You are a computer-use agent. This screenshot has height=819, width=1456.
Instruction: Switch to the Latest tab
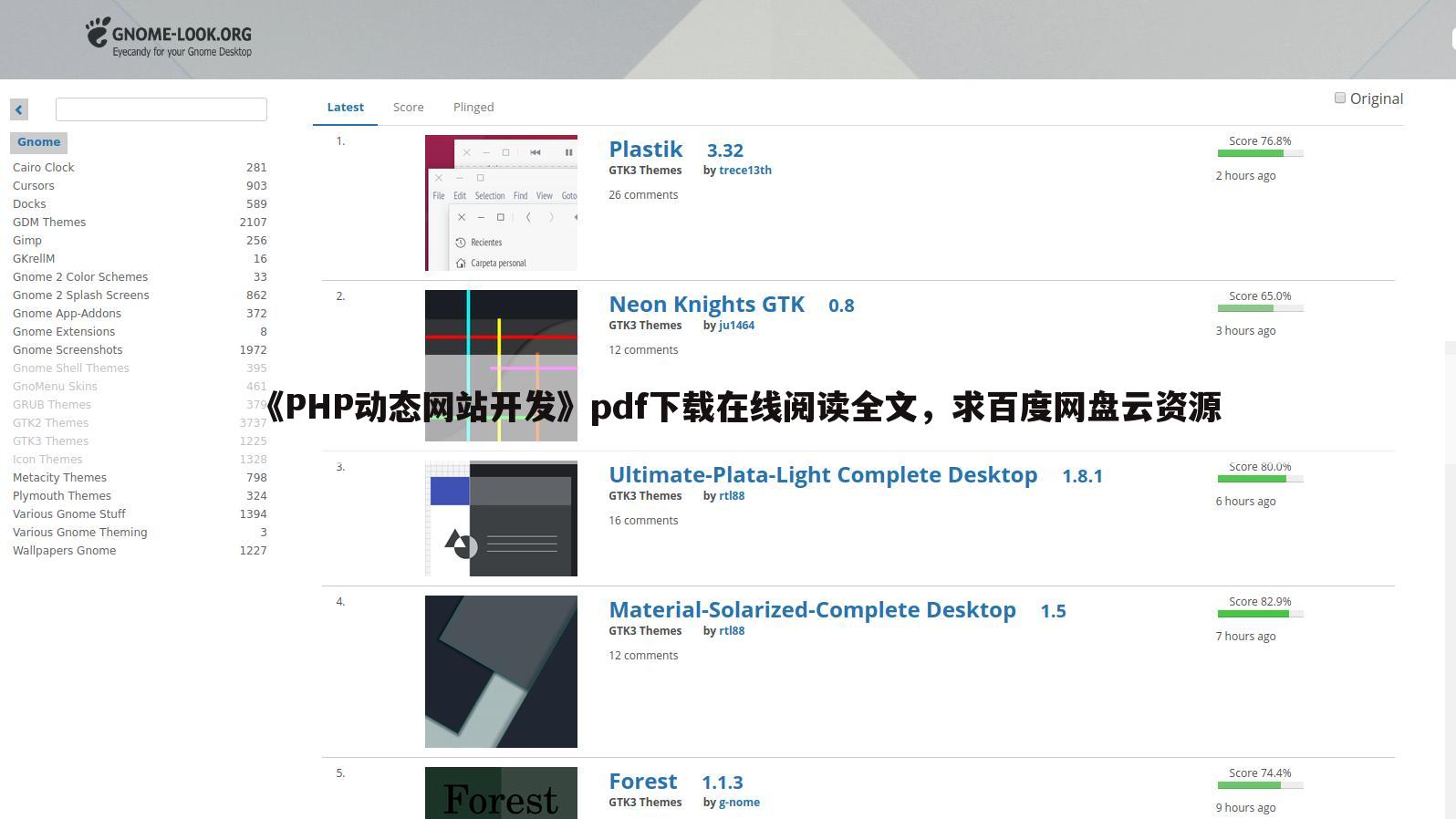point(345,107)
